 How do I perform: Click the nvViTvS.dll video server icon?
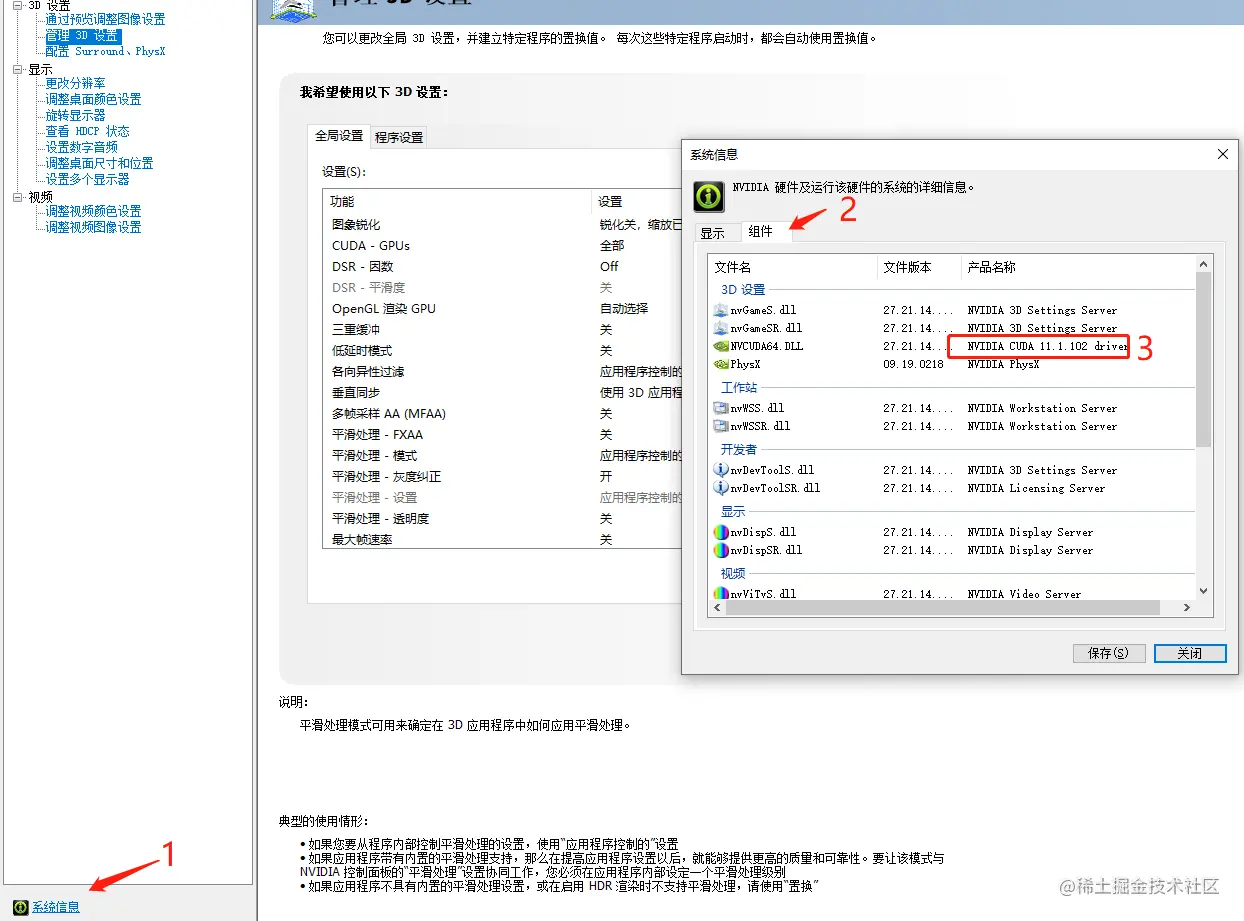point(722,593)
